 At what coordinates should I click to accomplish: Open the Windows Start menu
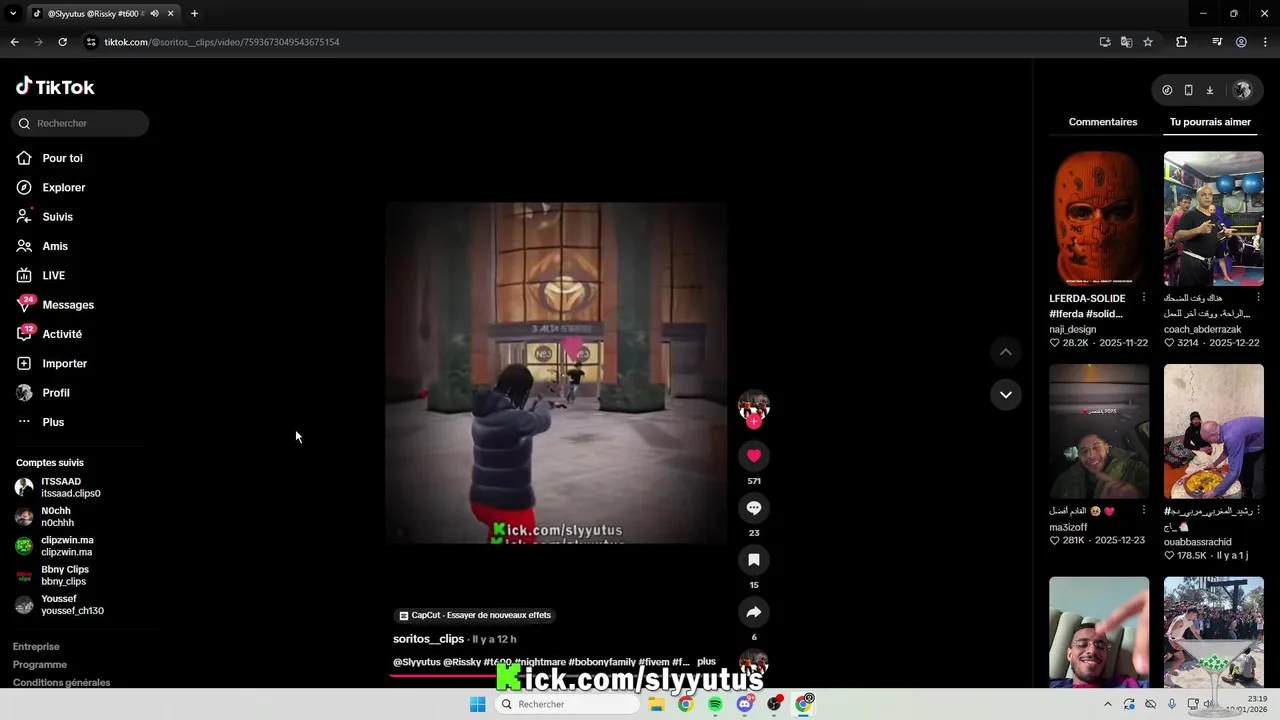(x=477, y=704)
